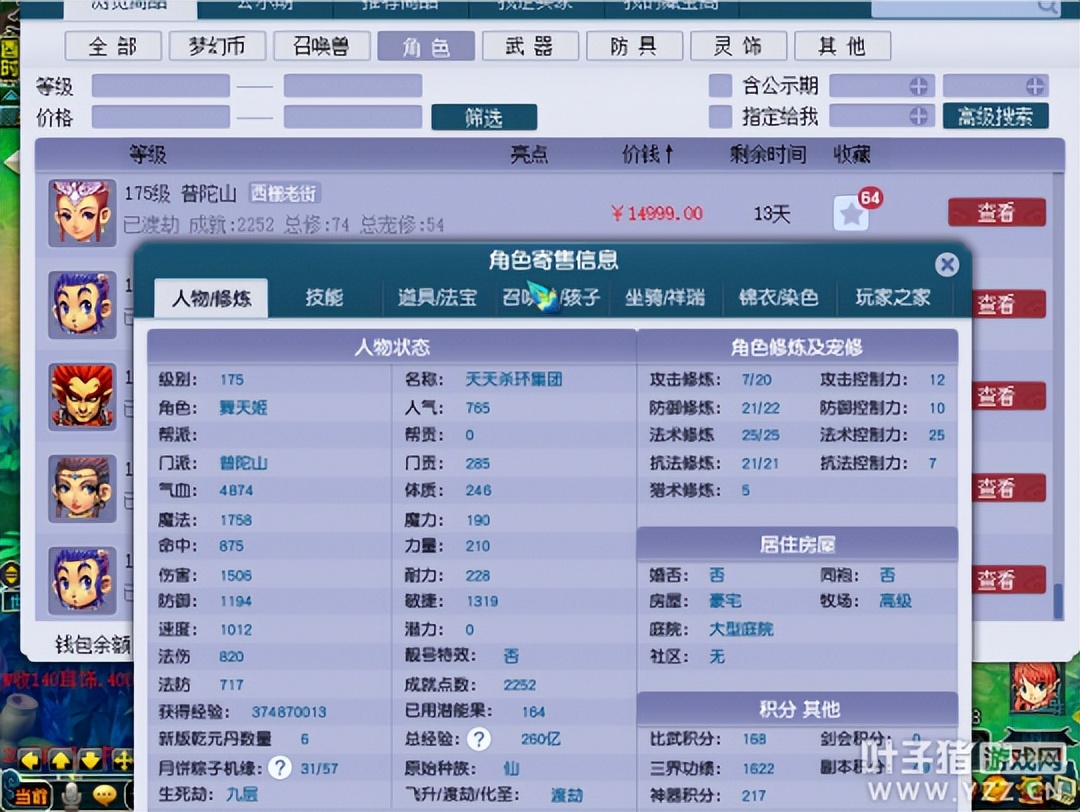This screenshot has height=812, width=1080.
Task: Click the 175级 character portrait thumbnail
Action: coord(82,211)
